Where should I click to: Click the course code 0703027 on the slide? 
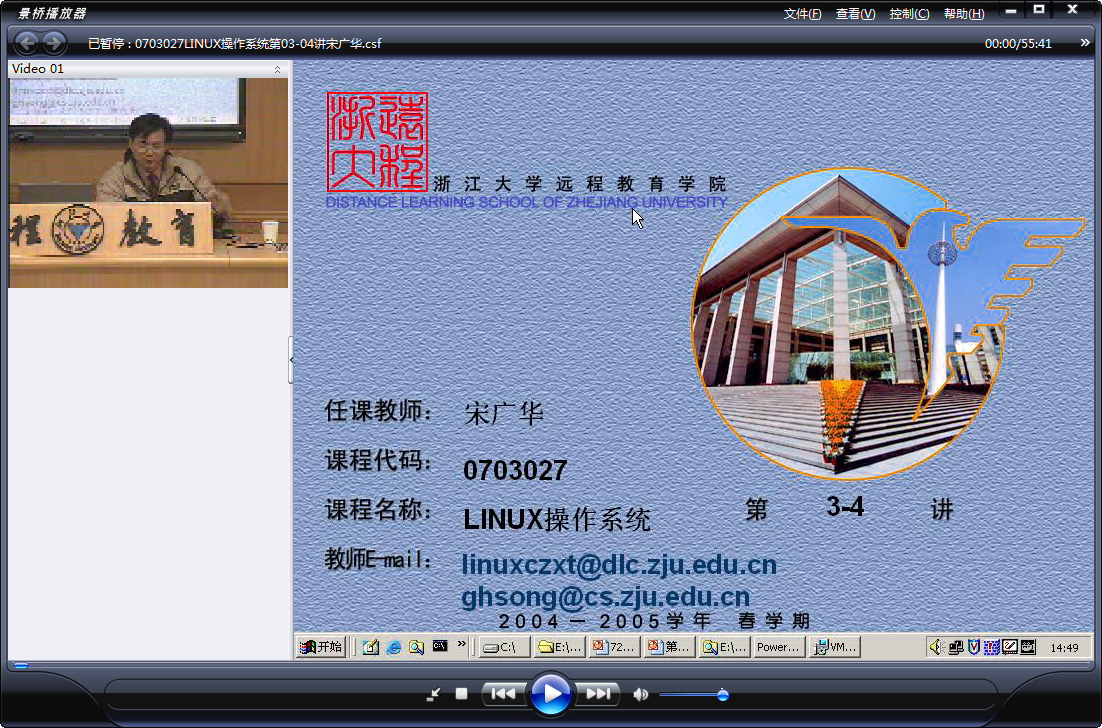tap(515, 471)
